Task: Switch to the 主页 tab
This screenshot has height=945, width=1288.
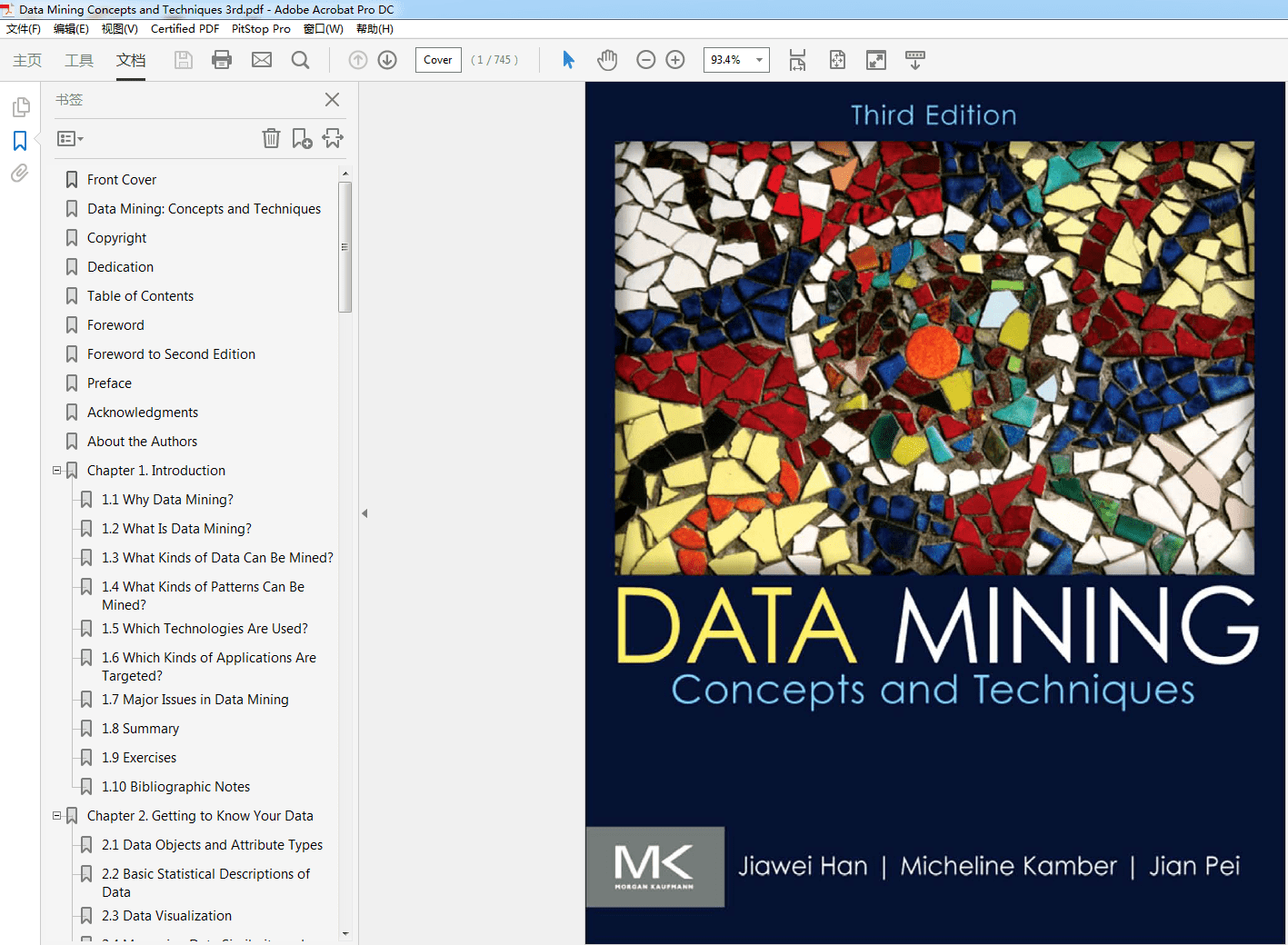Action: 26,60
